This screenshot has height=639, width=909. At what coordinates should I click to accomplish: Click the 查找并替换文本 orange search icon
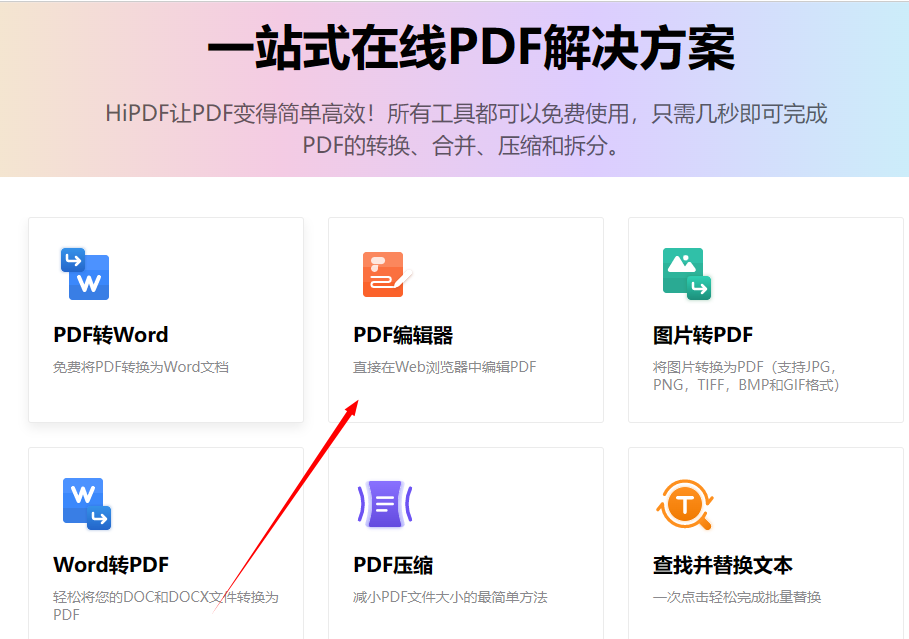click(x=686, y=504)
